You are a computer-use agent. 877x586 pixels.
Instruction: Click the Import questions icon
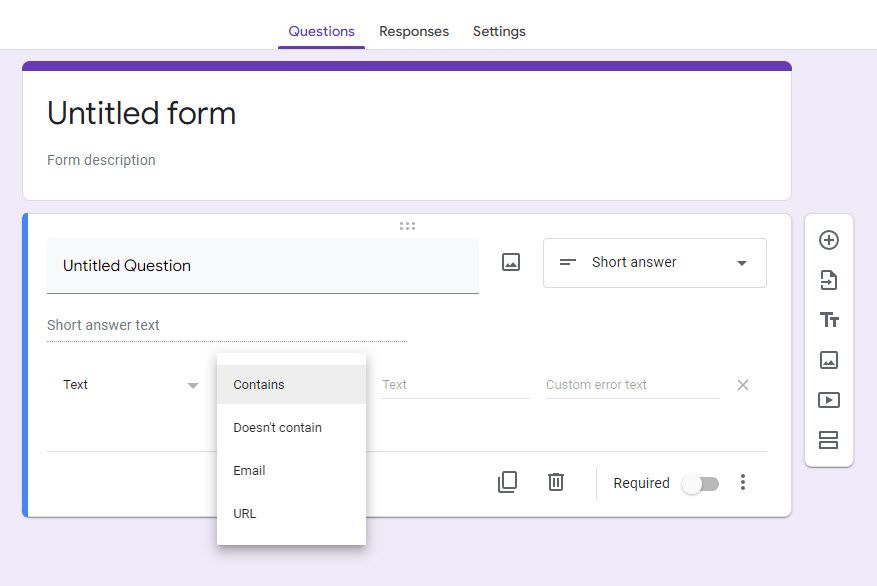[828, 280]
